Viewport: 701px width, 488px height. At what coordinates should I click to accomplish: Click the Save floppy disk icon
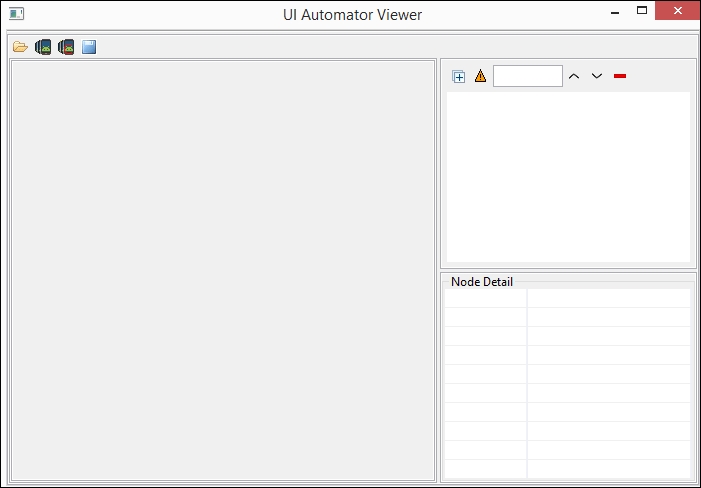pos(89,47)
